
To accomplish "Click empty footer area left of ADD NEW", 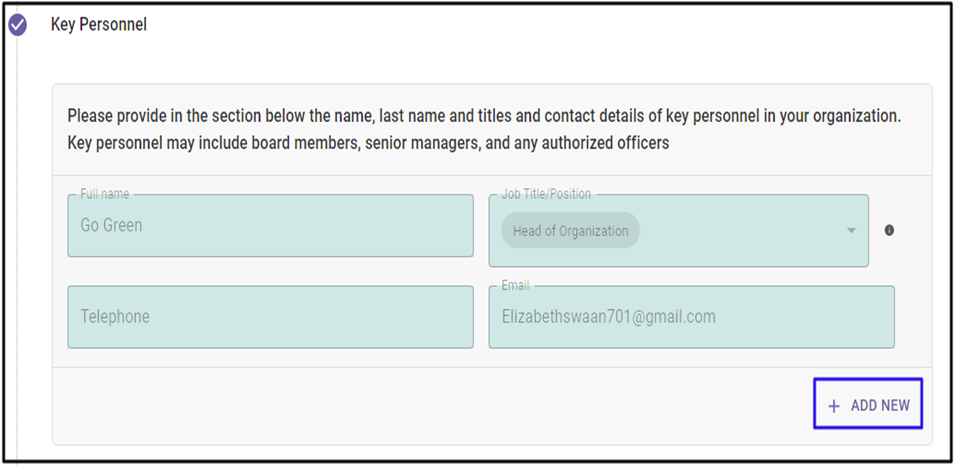I will pos(432,404).
